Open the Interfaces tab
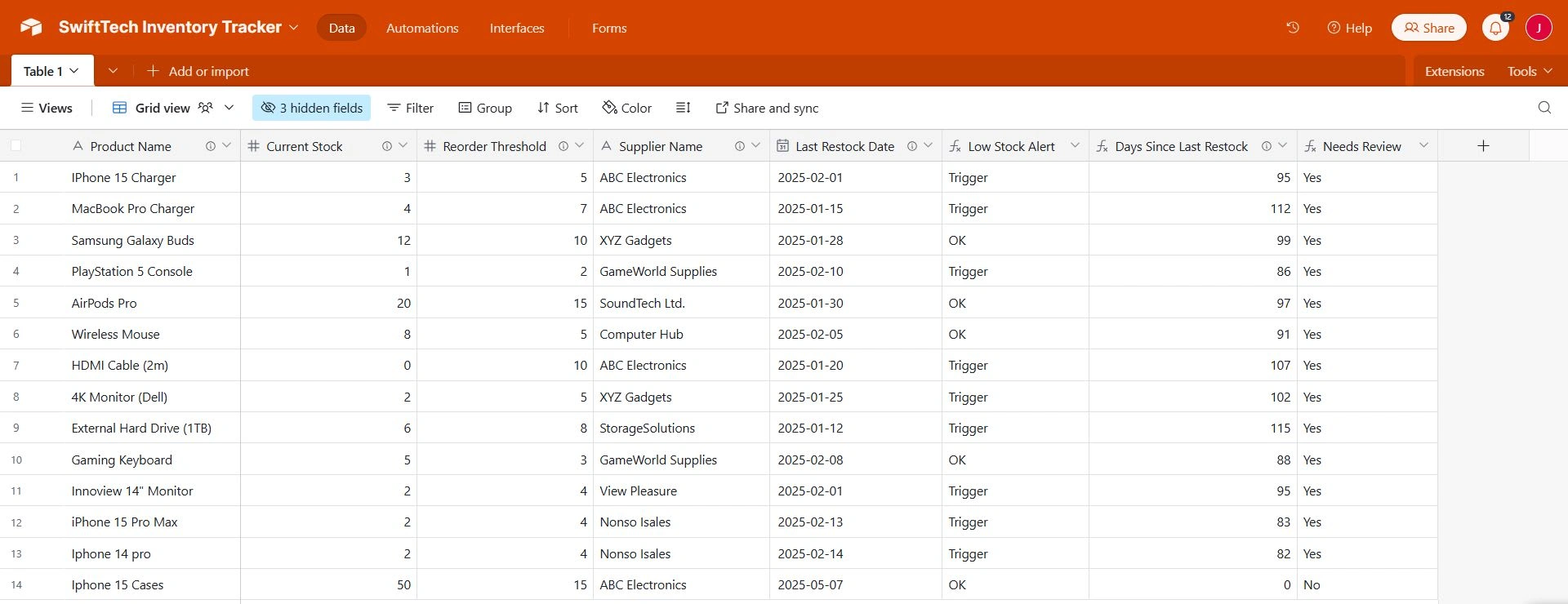 pyautogui.click(x=517, y=28)
